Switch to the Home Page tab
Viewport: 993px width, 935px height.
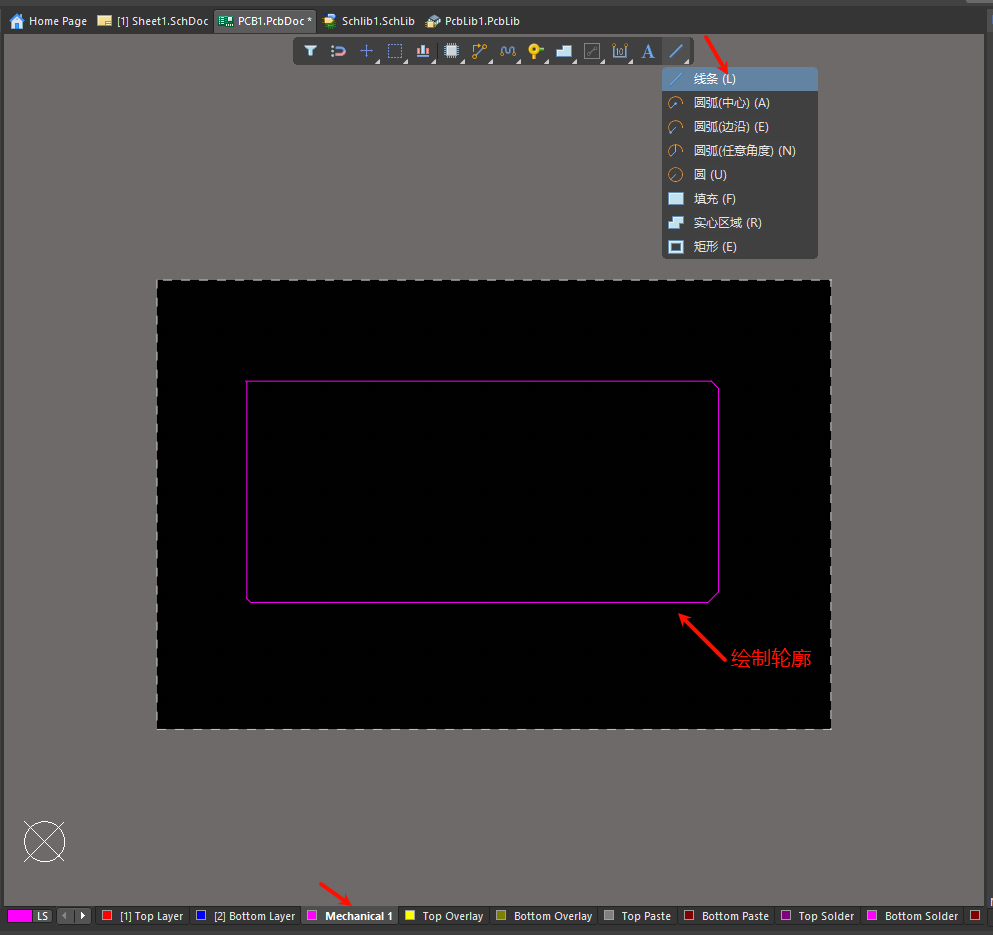(49, 21)
